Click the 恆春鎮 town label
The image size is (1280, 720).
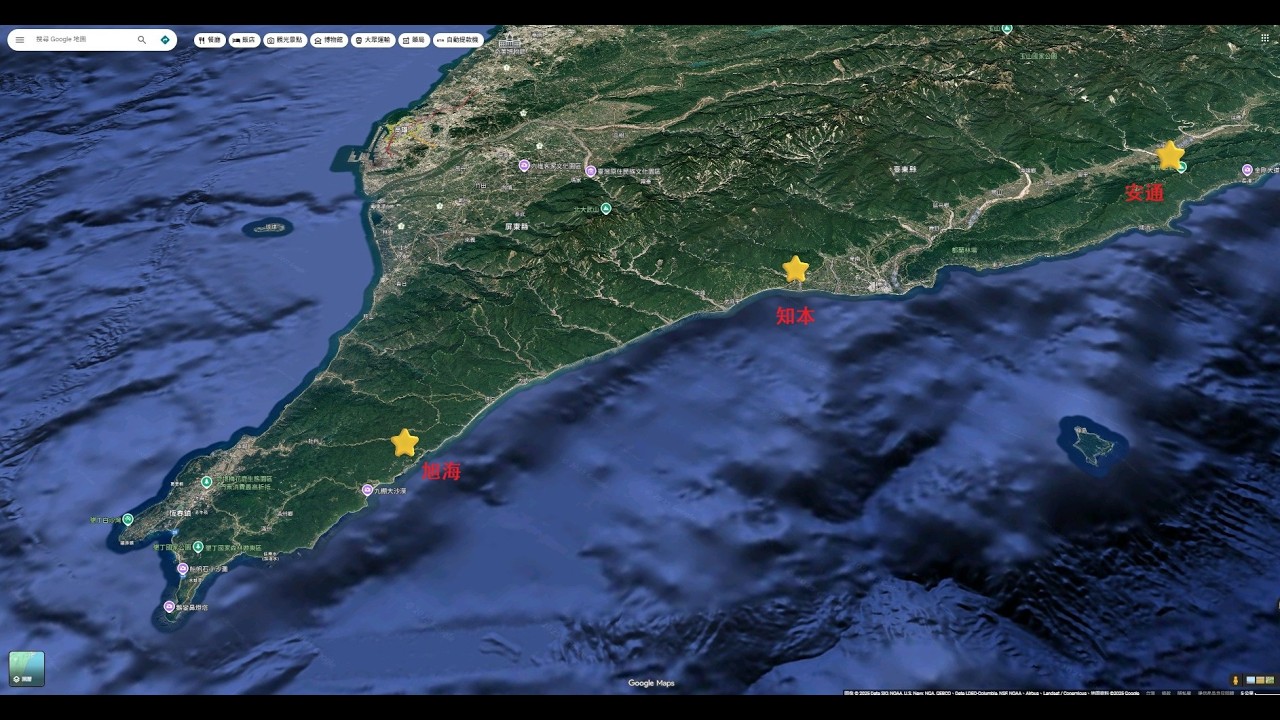click(180, 512)
